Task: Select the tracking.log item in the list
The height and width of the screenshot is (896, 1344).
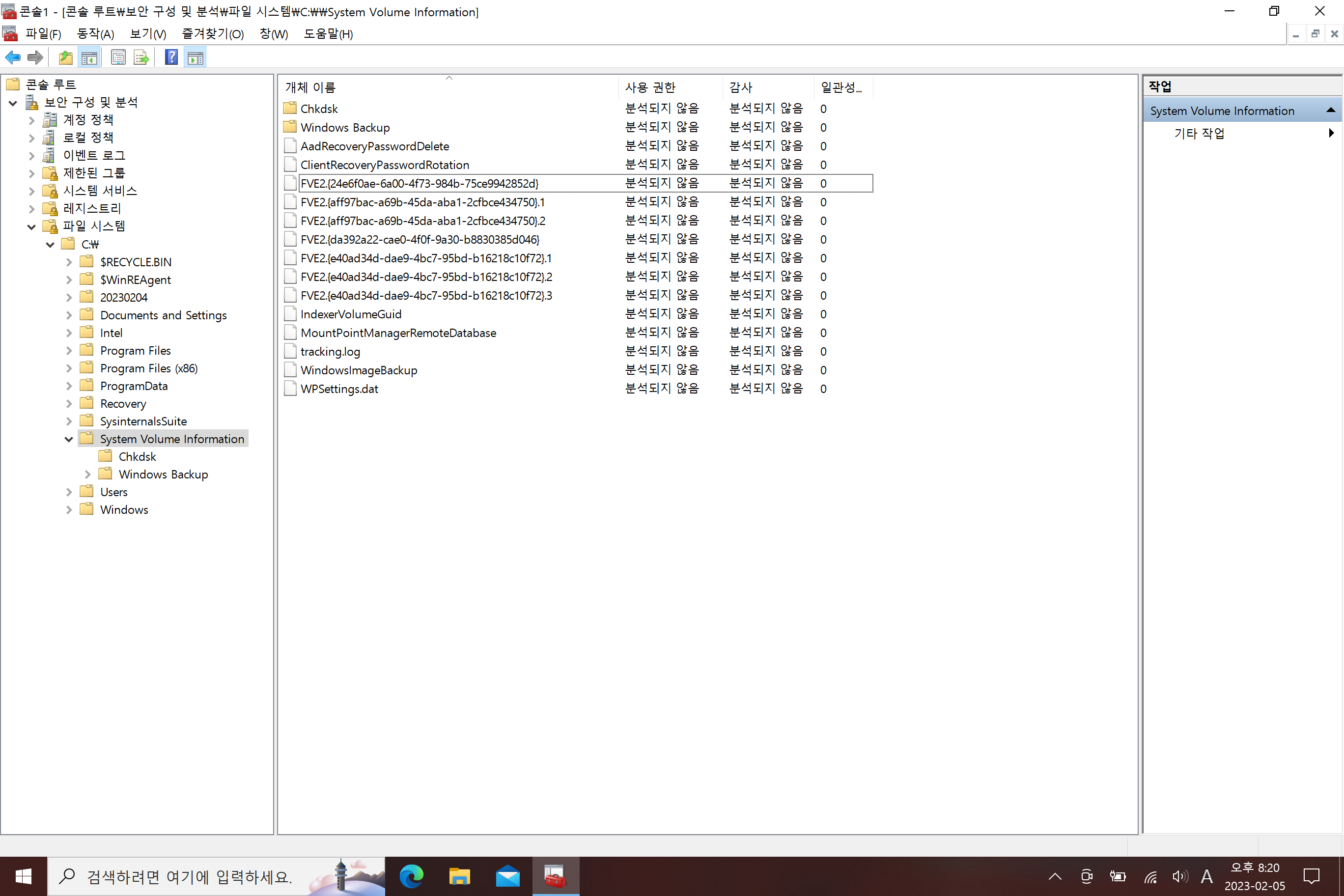Action: pyautogui.click(x=330, y=351)
